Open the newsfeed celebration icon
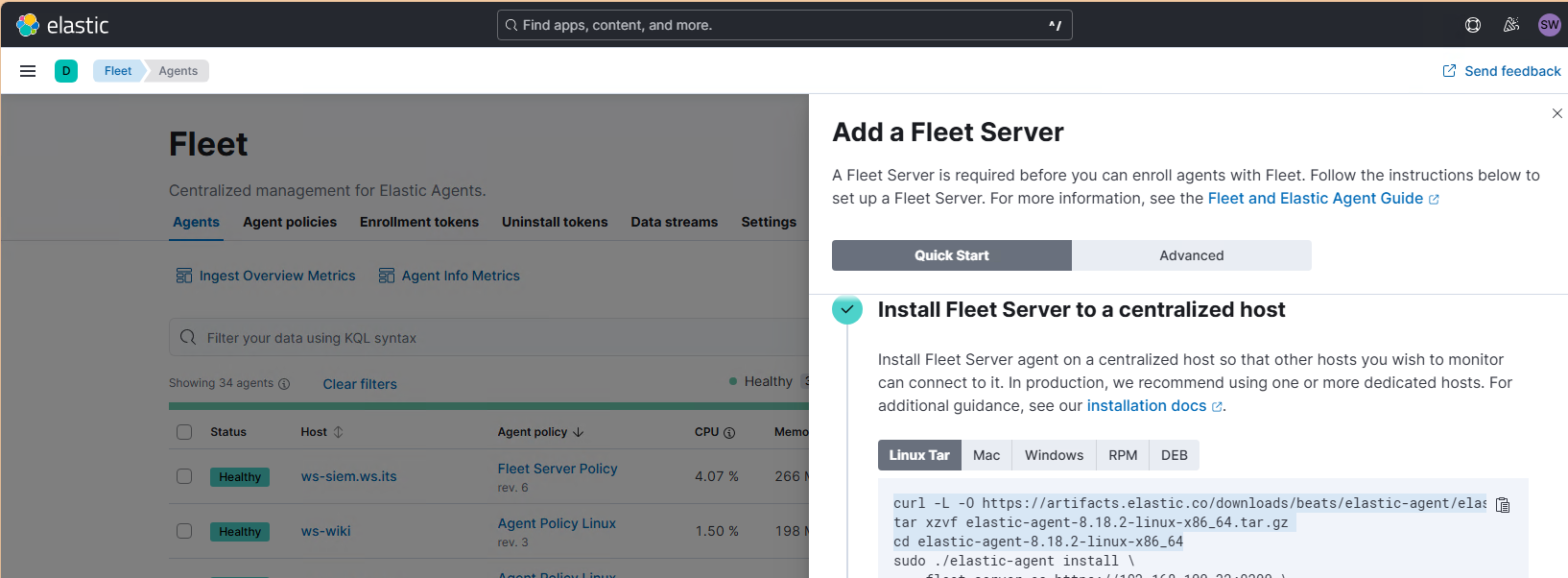The width and height of the screenshot is (1568, 578). pos(1511,25)
